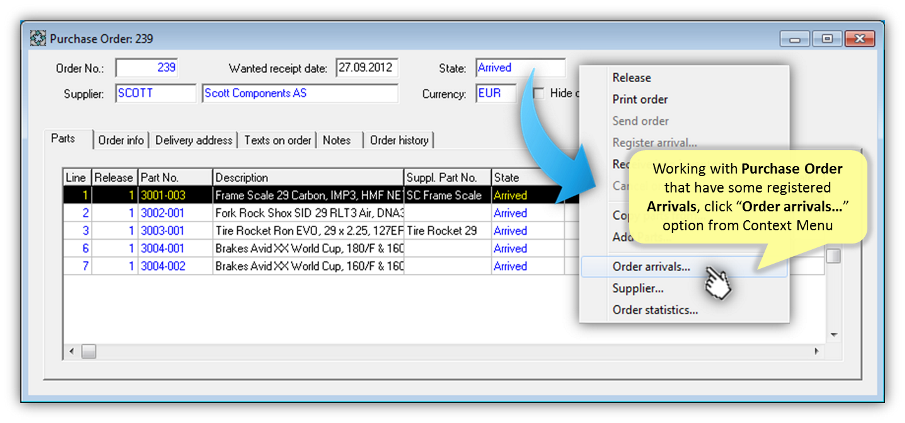905x423 pixels.
Task: Switch to the Order info tab
Action: [121, 141]
